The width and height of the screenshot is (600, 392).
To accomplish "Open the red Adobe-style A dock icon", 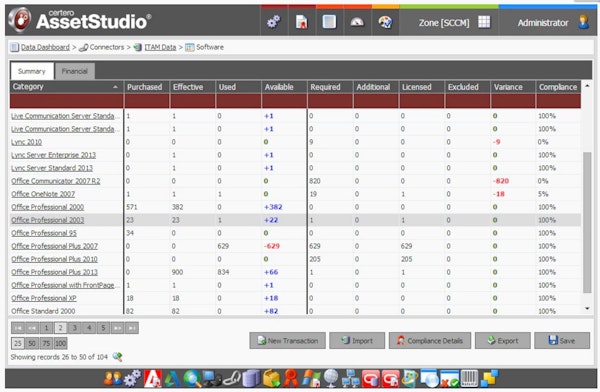I will 152,379.
